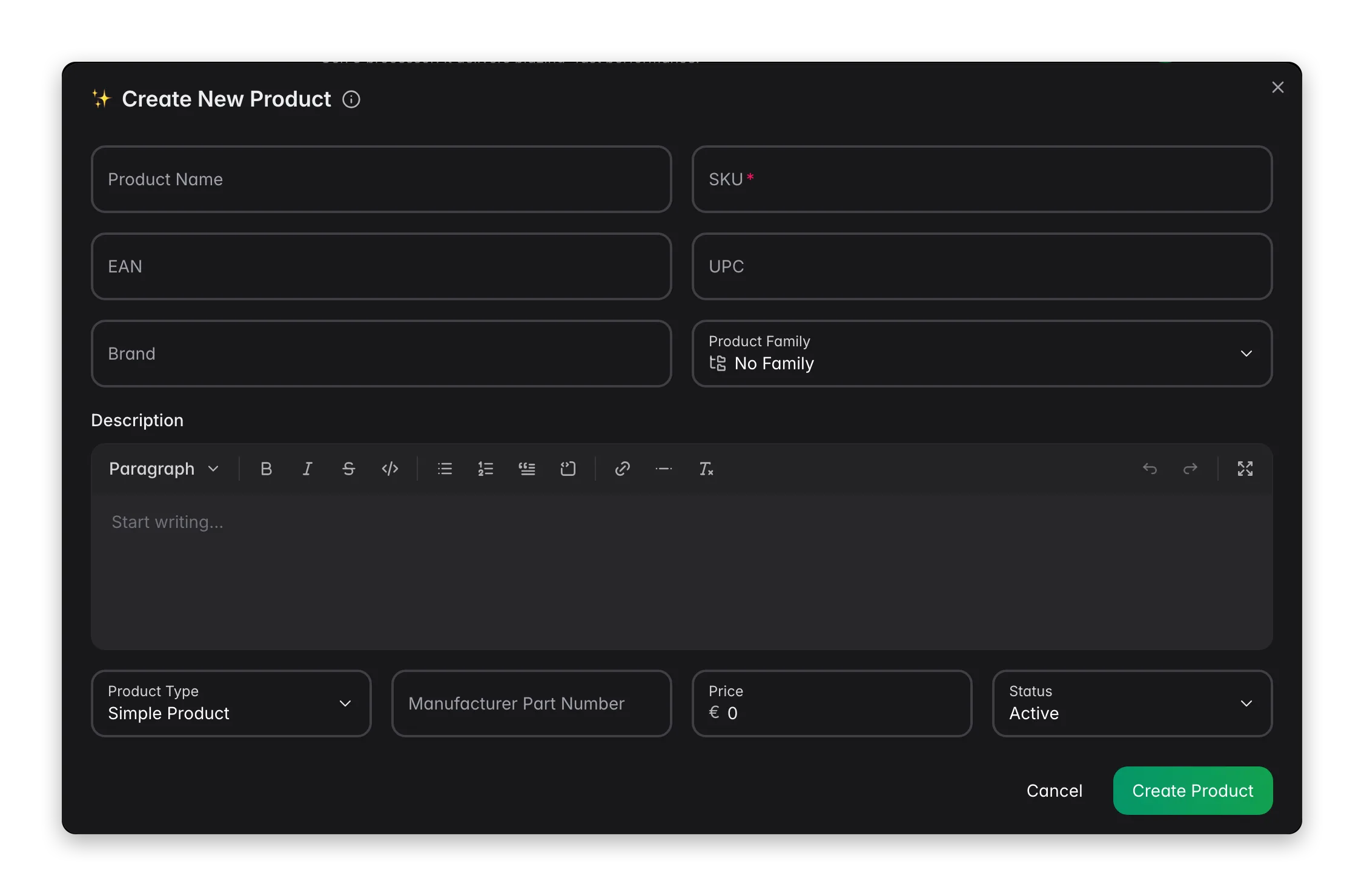Open the Status dropdown

[1132, 703]
